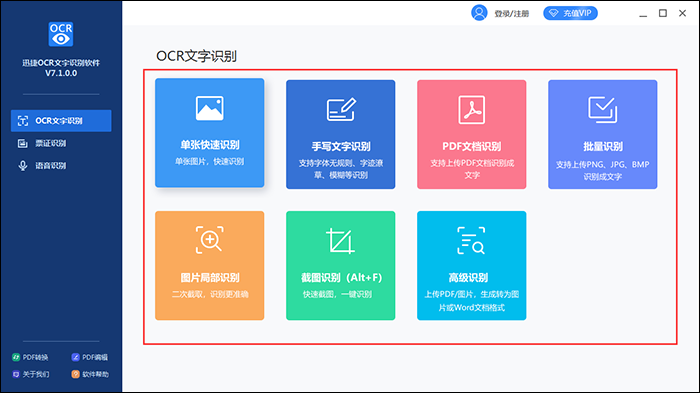Screen dimensions: 700x393
Task: Click the 二次截取，识别更准确 description text
Action: click(210, 294)
